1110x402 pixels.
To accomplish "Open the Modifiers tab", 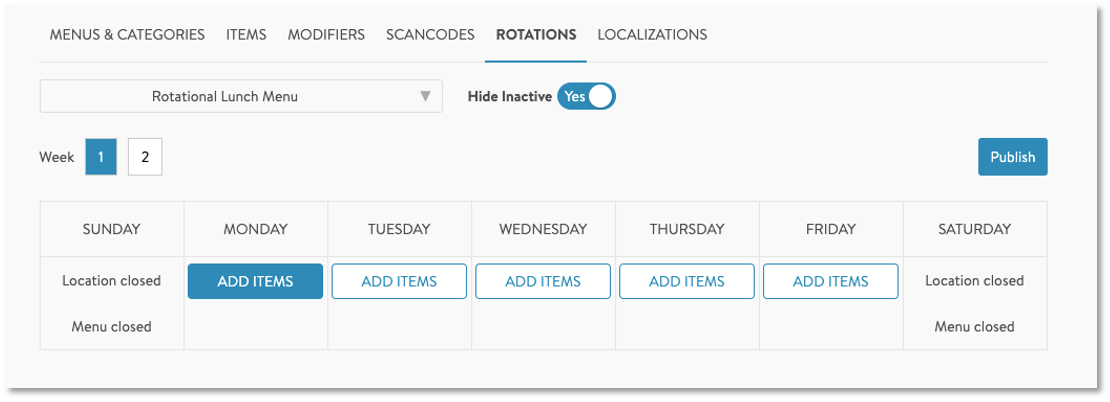I will tap(326, 34).
